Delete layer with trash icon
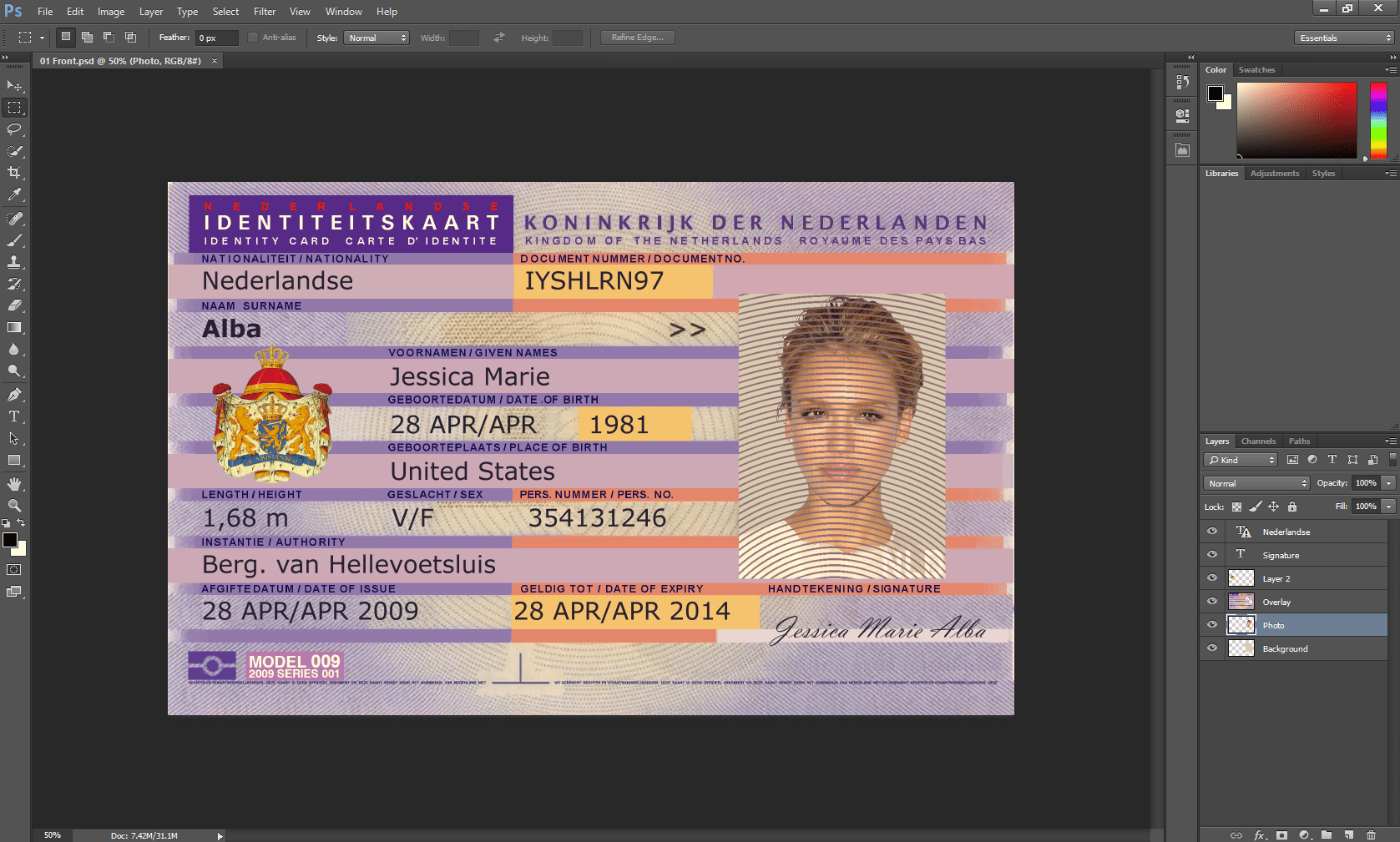 point(1371,834)
